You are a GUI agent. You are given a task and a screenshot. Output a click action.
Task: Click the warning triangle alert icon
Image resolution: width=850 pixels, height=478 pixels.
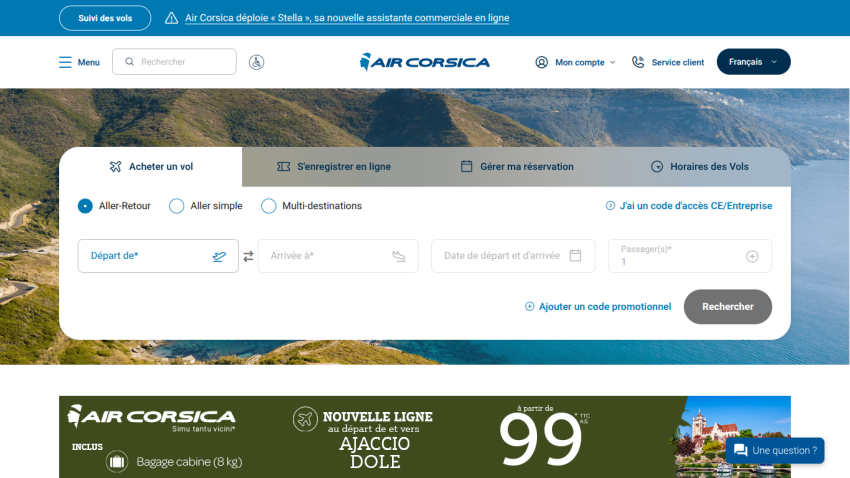tap(171, 18)
